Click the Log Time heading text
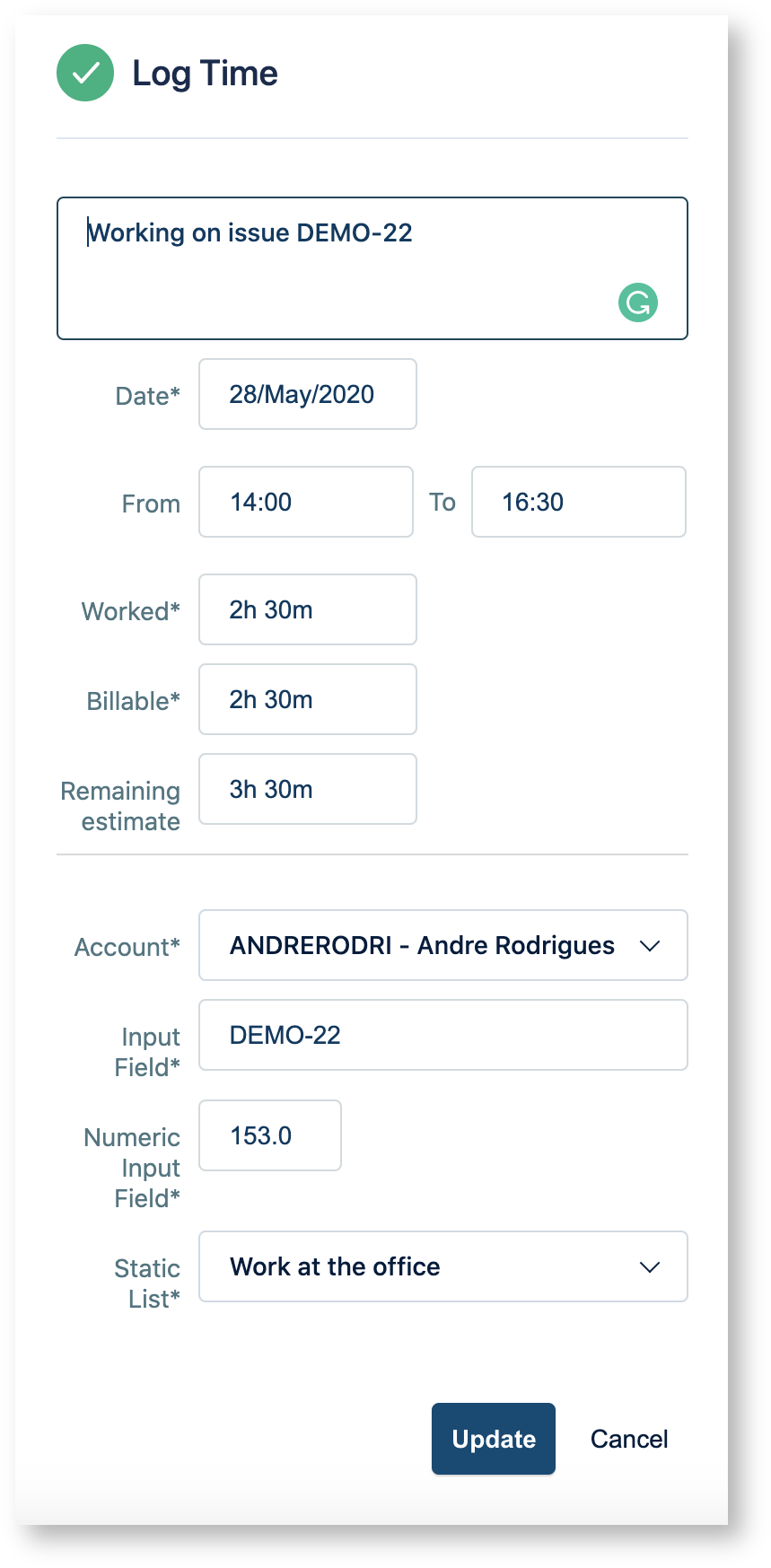Image resolution: width=771 pixels, height=1568 pixels. (x=205, y=74)
